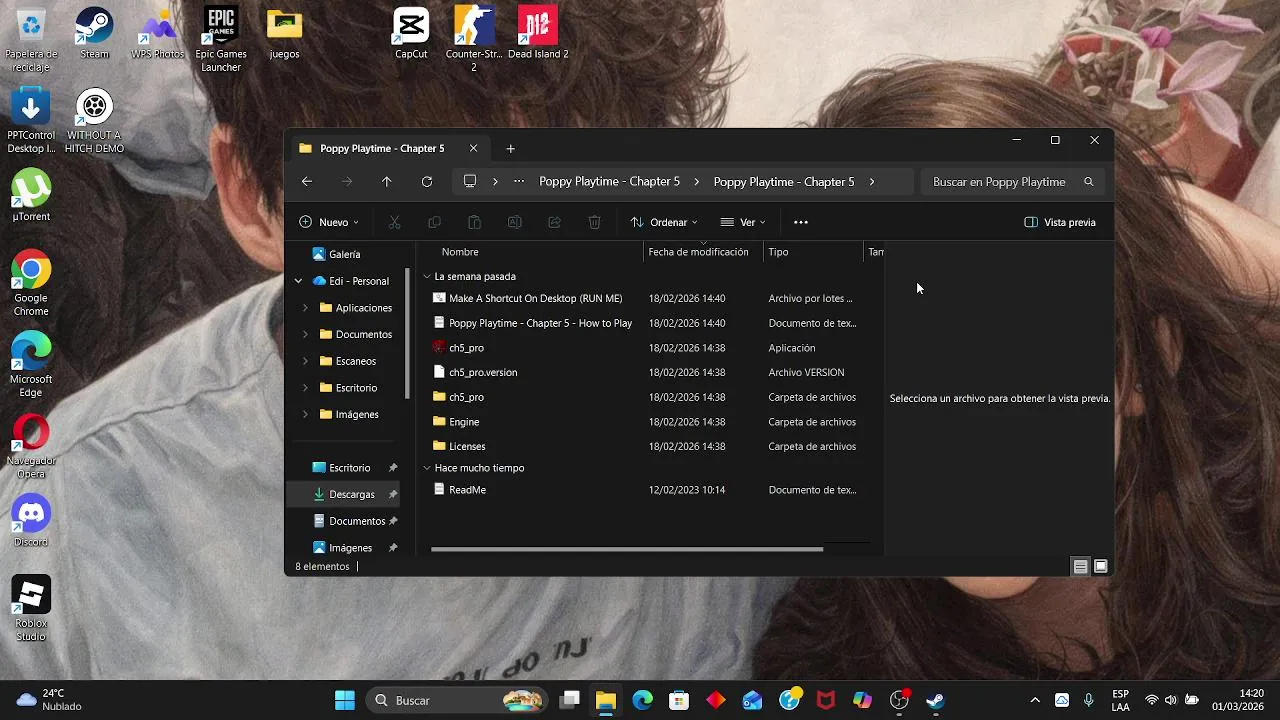
Task: Open CapCut desktop shortcut
Action: (x=411, y=33)
